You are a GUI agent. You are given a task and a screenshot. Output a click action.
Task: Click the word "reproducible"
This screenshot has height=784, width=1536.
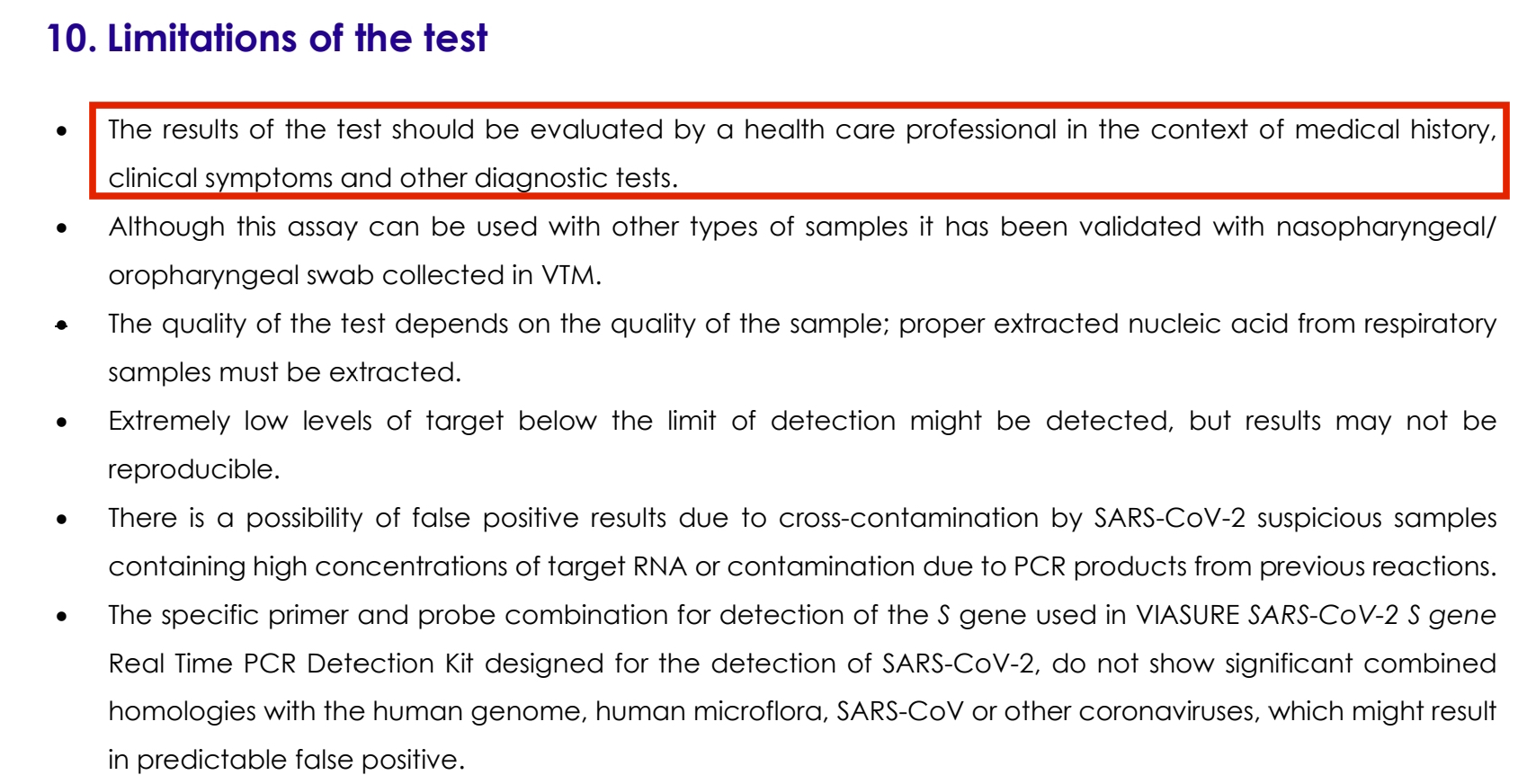(x=191, y=469)
